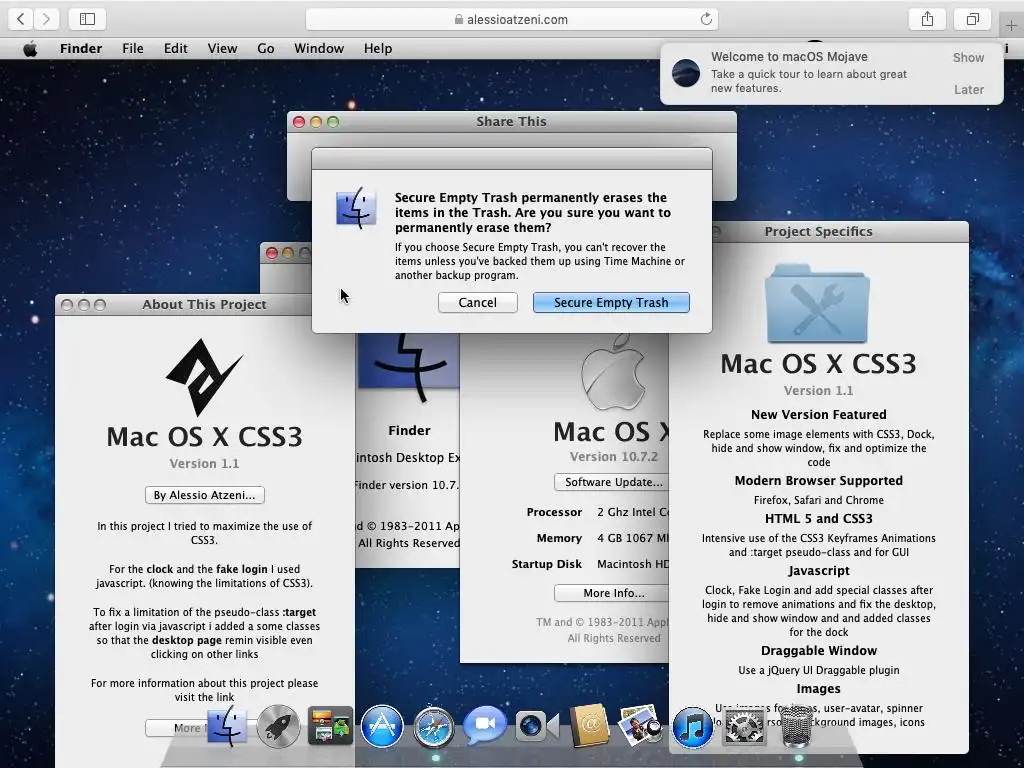Close the Share This window
This screenshot has height=768, width=1024.
(299, 122)
